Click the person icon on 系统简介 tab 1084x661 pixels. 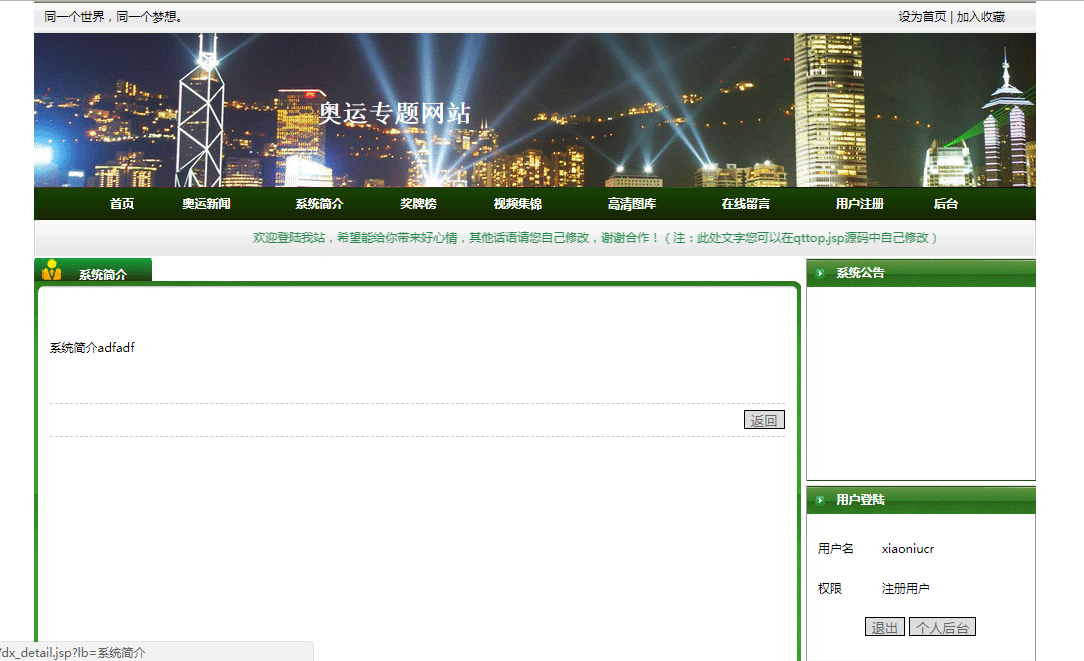pyautogui.click(x=52, y=270)
